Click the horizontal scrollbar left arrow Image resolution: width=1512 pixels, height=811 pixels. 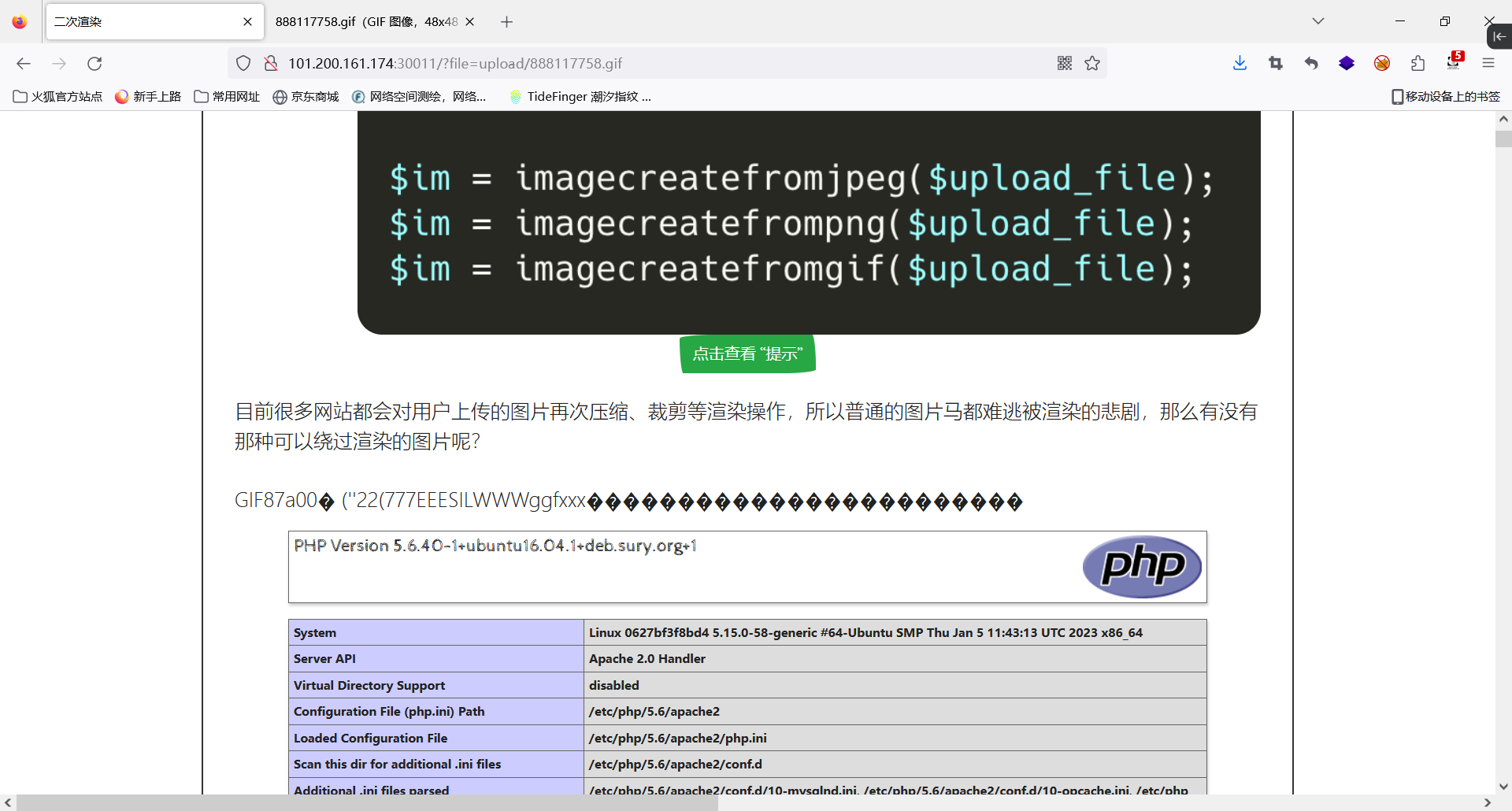(7, 803)
